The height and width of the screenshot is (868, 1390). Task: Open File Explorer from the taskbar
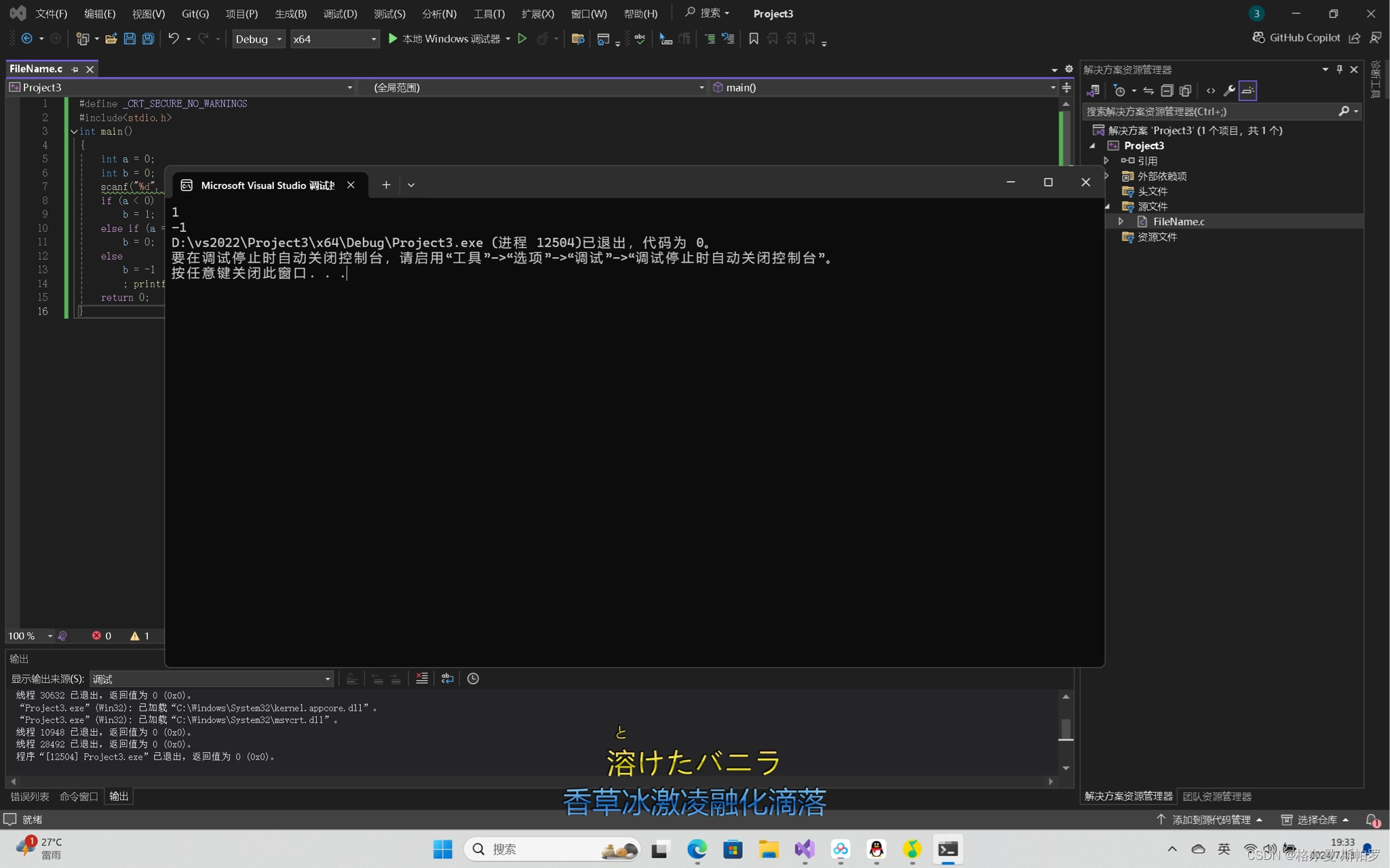click(769, 849)
